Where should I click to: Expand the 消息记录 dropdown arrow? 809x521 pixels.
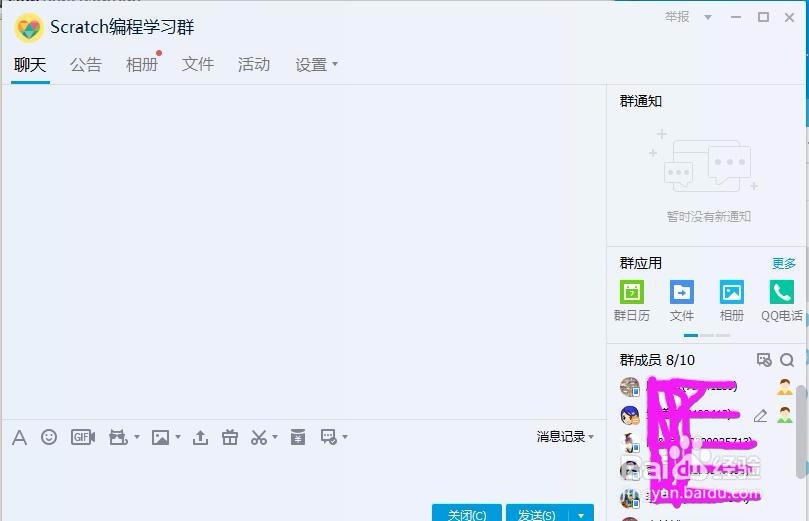click(591, 436)
